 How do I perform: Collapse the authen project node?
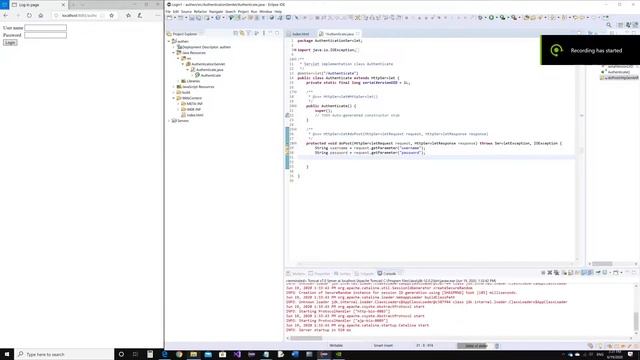169,41
